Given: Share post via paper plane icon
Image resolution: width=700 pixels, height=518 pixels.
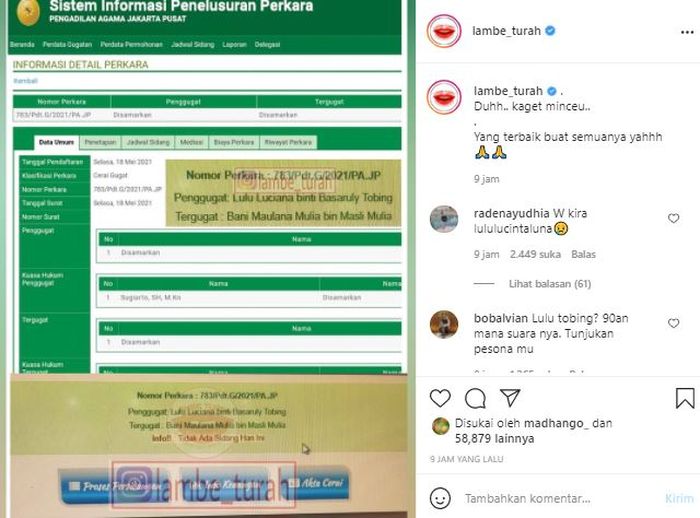Looking at the screenshot, I should [510, 397].
